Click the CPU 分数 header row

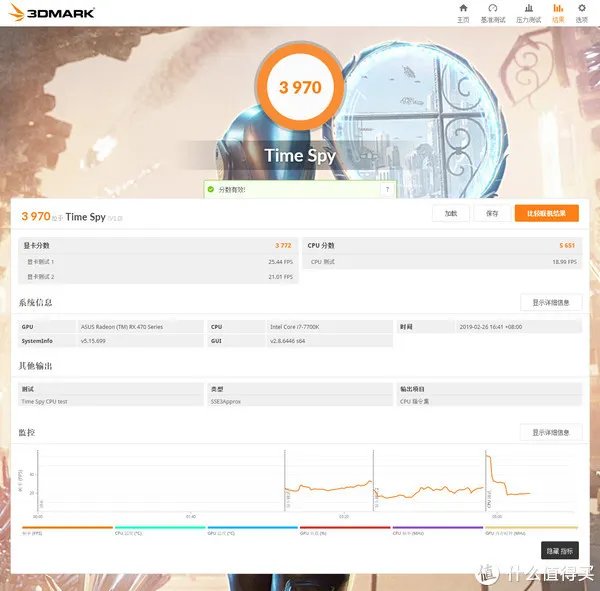tap(442, 245)
